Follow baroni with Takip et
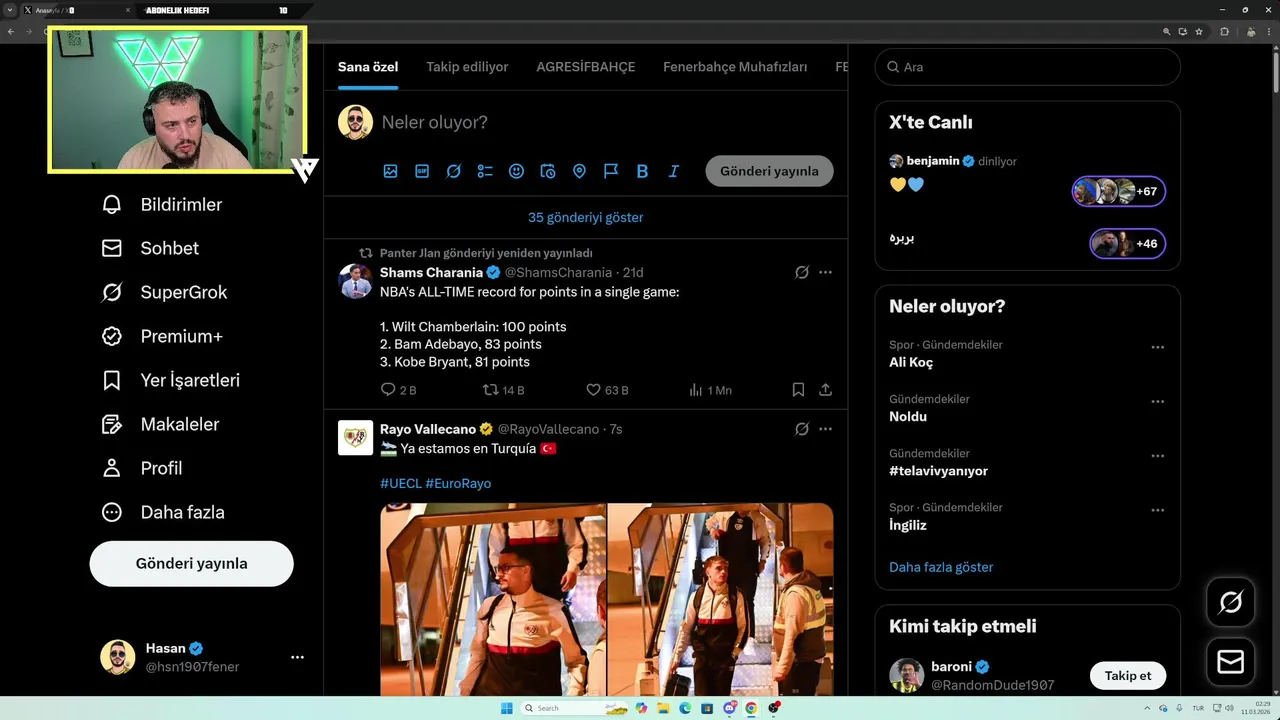The width and height of the screenshot is (1280, 720). coord(1128,676)
